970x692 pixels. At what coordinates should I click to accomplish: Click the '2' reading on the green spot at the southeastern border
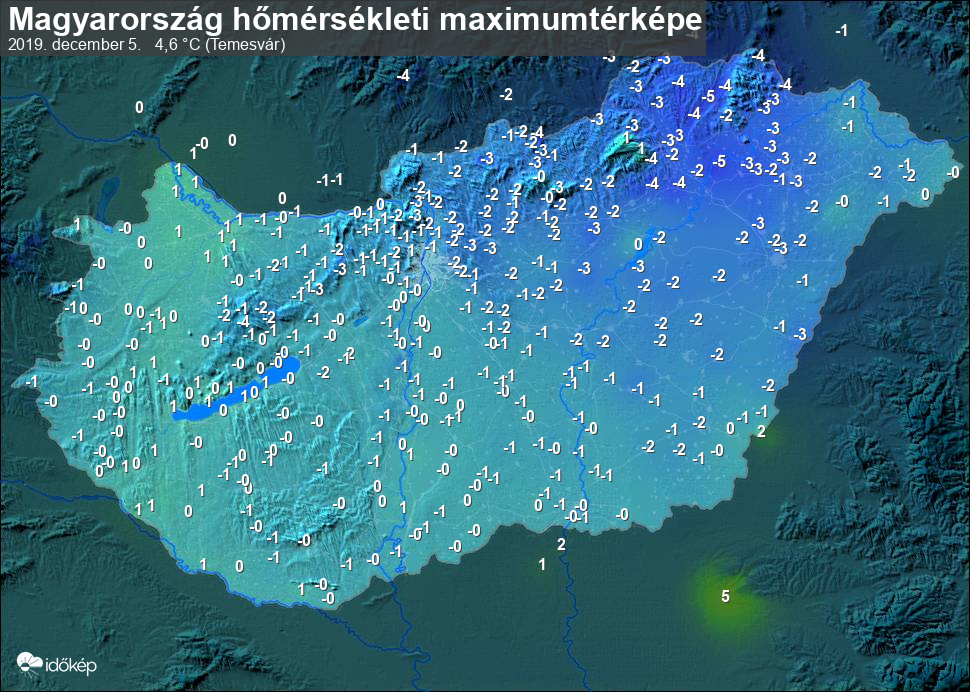762,432
